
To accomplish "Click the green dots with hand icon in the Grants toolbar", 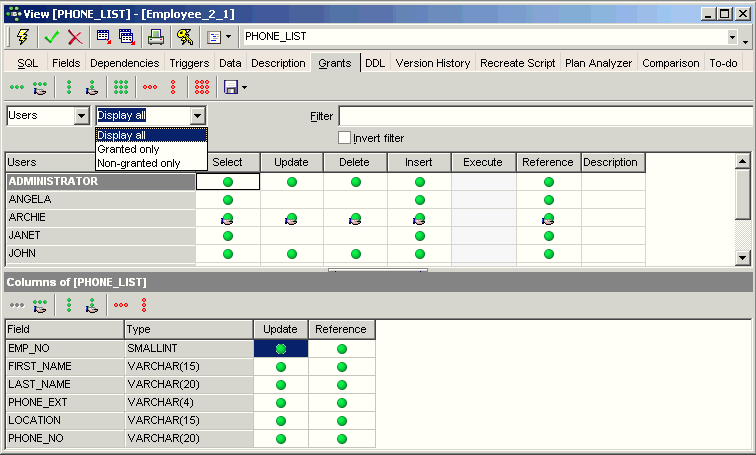I will (40, 88).
